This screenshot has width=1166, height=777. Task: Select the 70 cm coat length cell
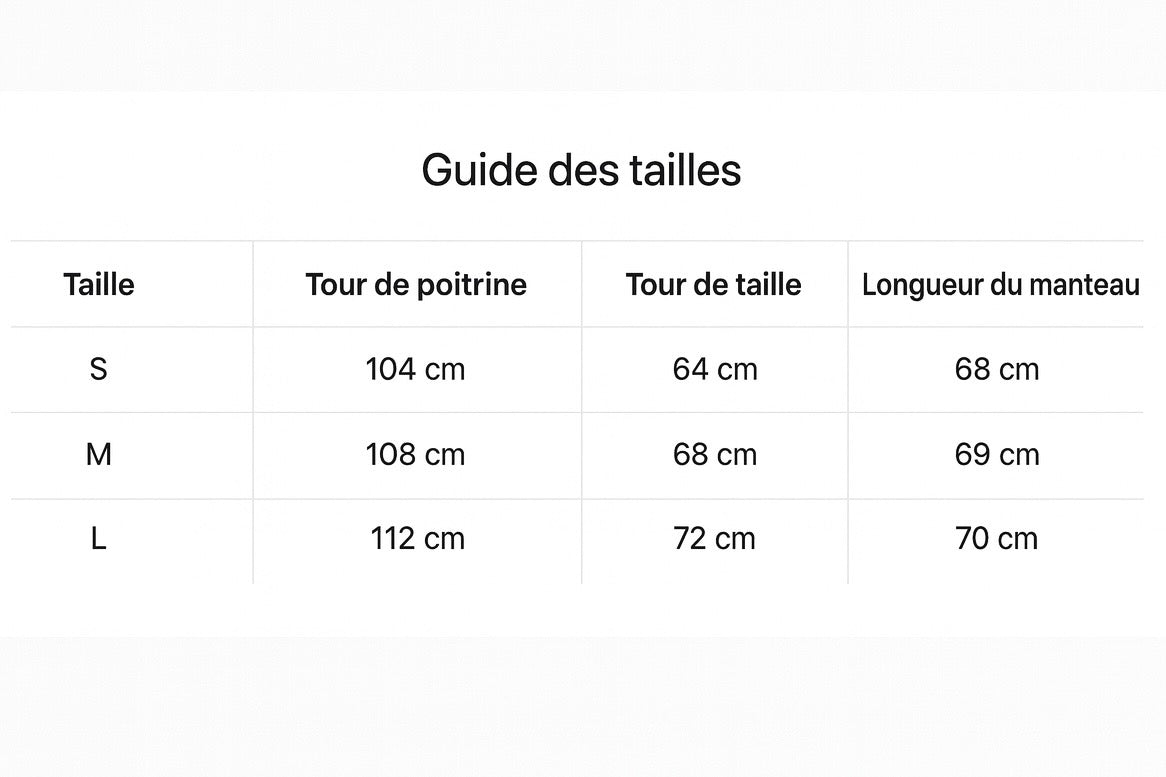(x=997, y=540)
